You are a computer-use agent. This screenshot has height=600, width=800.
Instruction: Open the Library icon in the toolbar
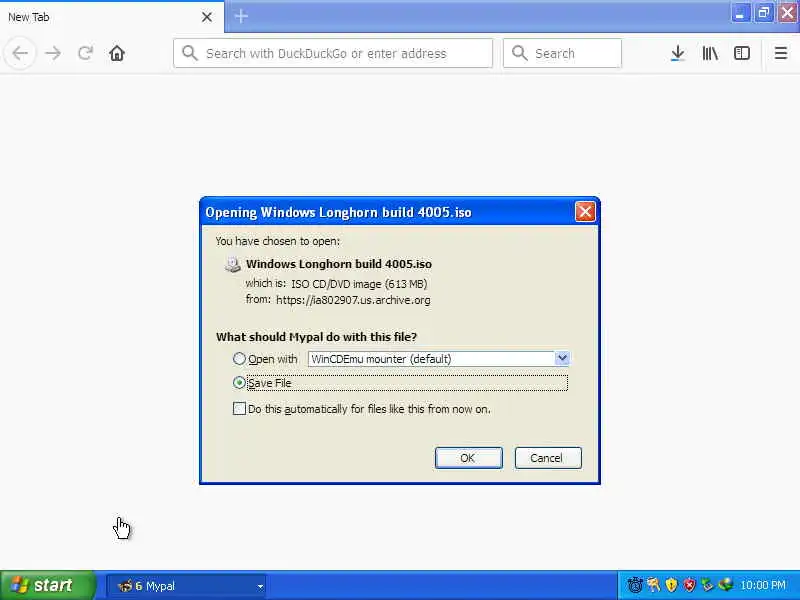pyautogui.click(x=710, y=53)
